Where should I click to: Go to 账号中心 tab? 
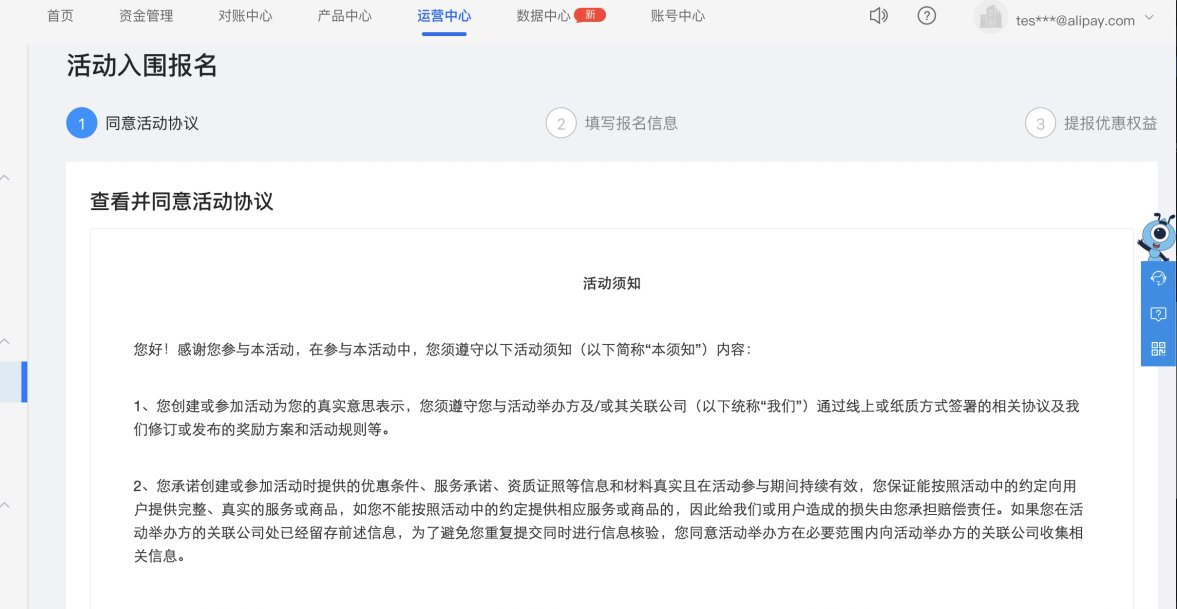click(x=678, y=16)
